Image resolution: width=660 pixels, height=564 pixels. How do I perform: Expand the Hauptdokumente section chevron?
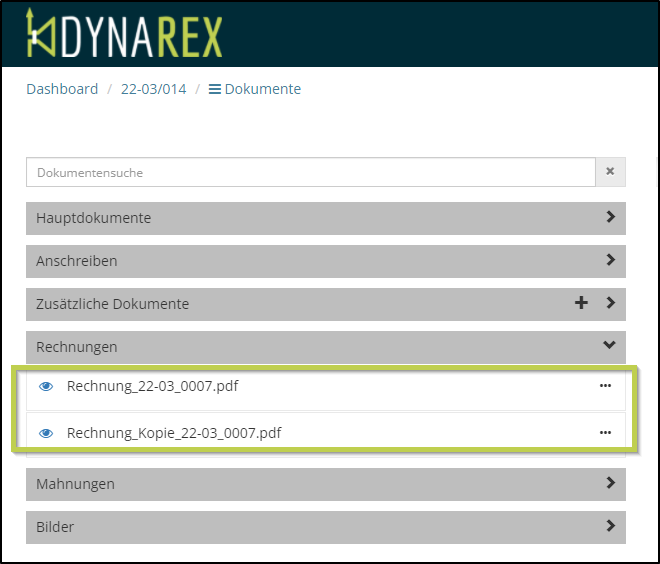tap(610, 217)
